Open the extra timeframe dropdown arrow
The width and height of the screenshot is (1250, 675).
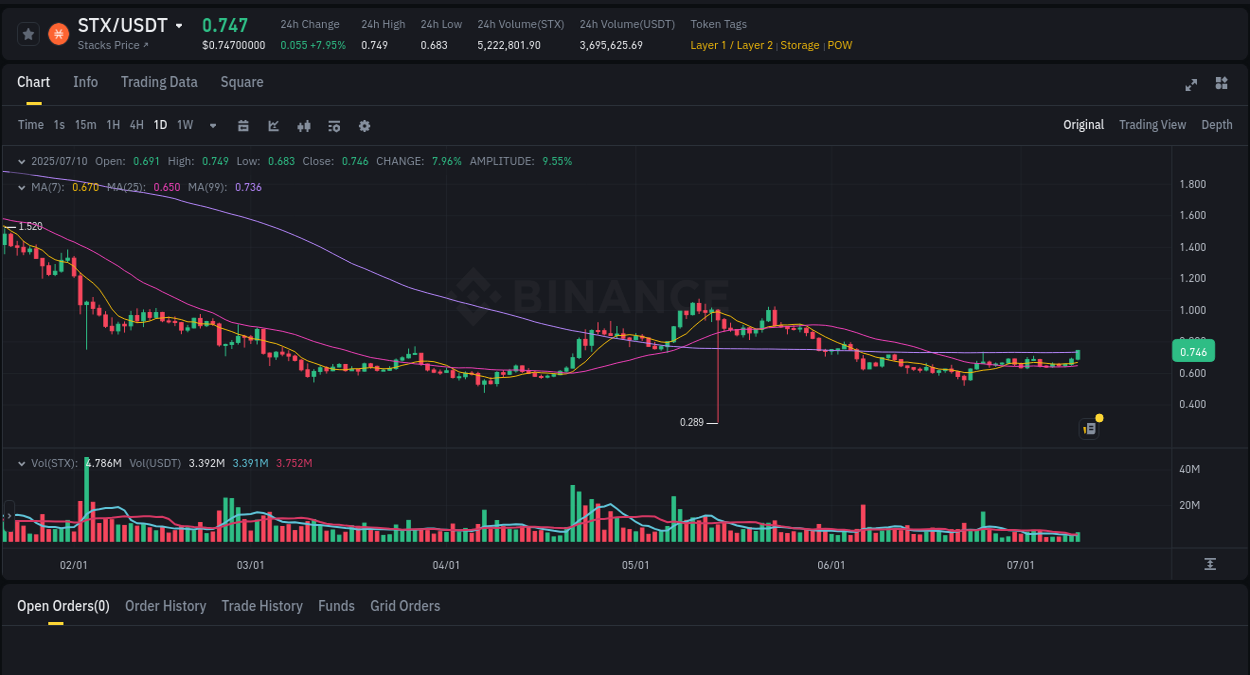coord(212,125)
